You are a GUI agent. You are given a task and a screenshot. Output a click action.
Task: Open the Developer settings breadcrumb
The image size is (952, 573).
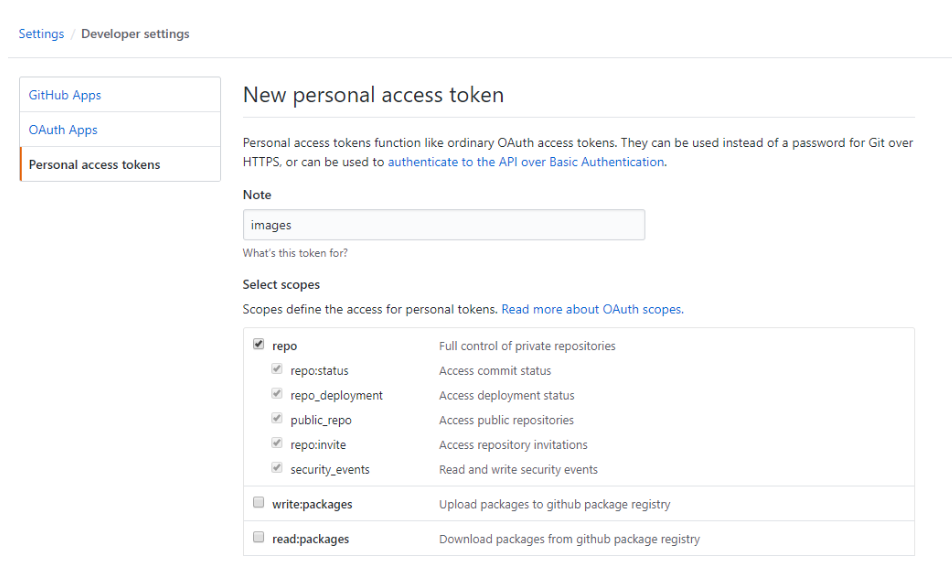pyautogui.click(x=135, y=34)
